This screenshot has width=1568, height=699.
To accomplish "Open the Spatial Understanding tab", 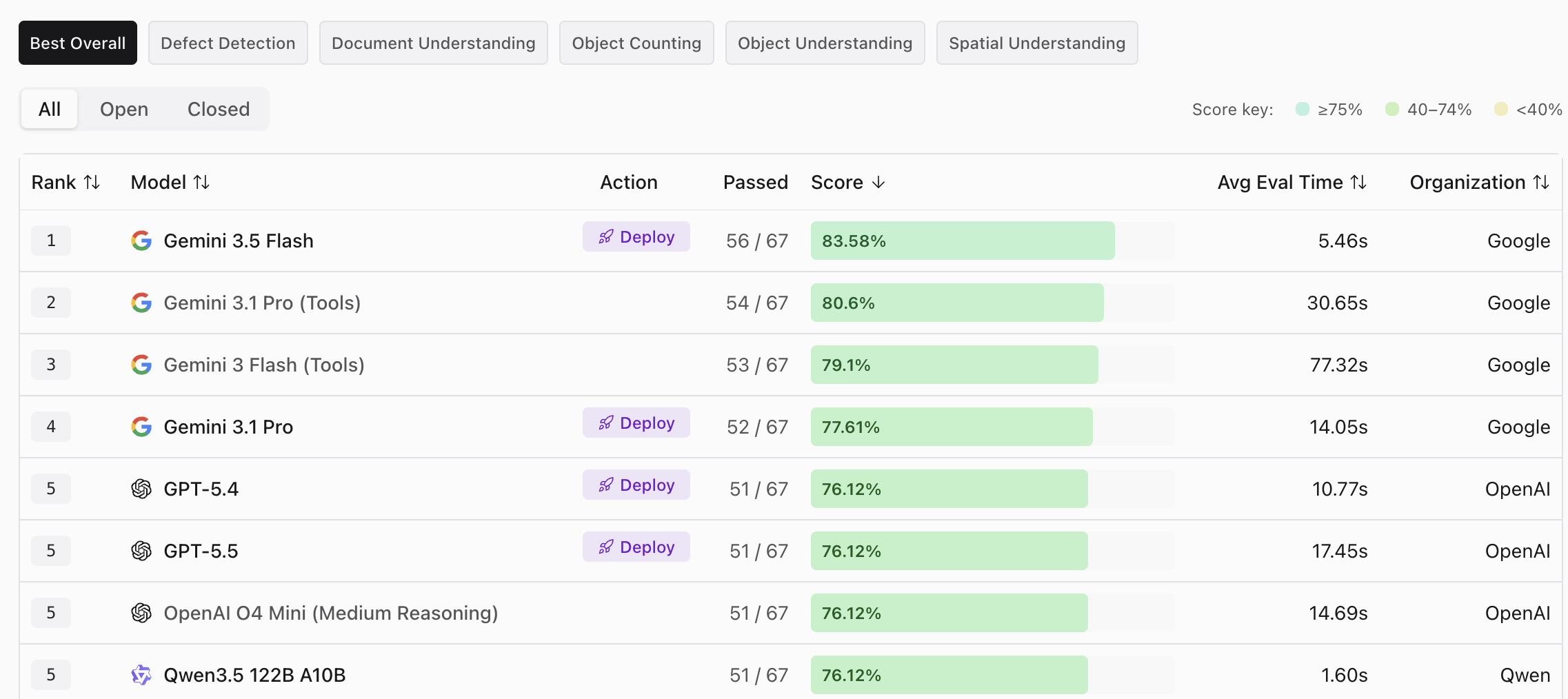I will point(1037,43).
